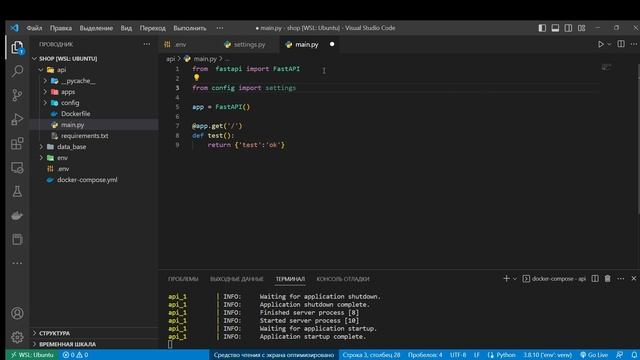The image size is (640, 360).
Task: Open the Testing flask view
Action: point(17,191)
